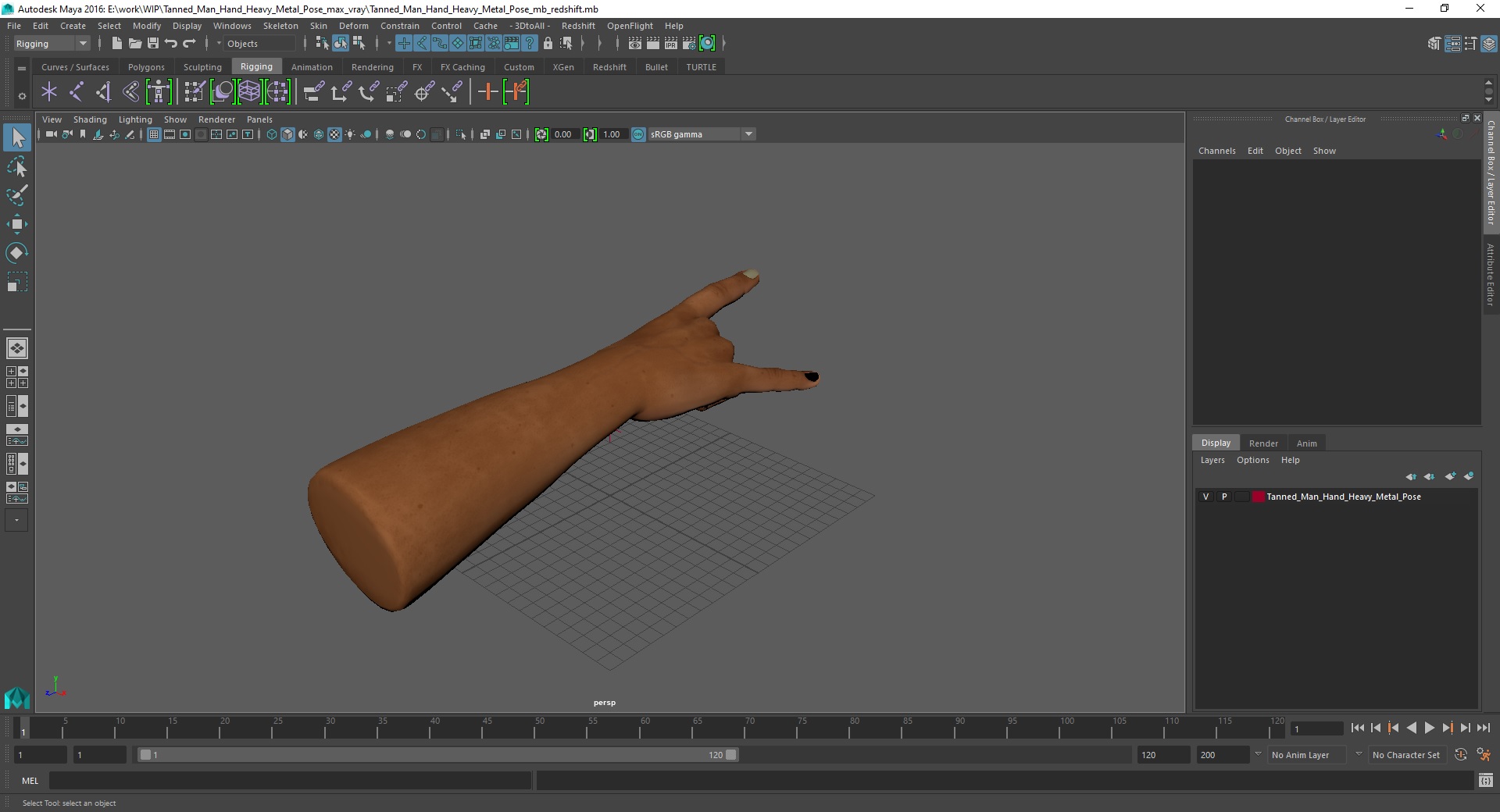This screenshot has width=1500, height=812.
Task: Click the Render current frame icon
Action: (653, 44)
